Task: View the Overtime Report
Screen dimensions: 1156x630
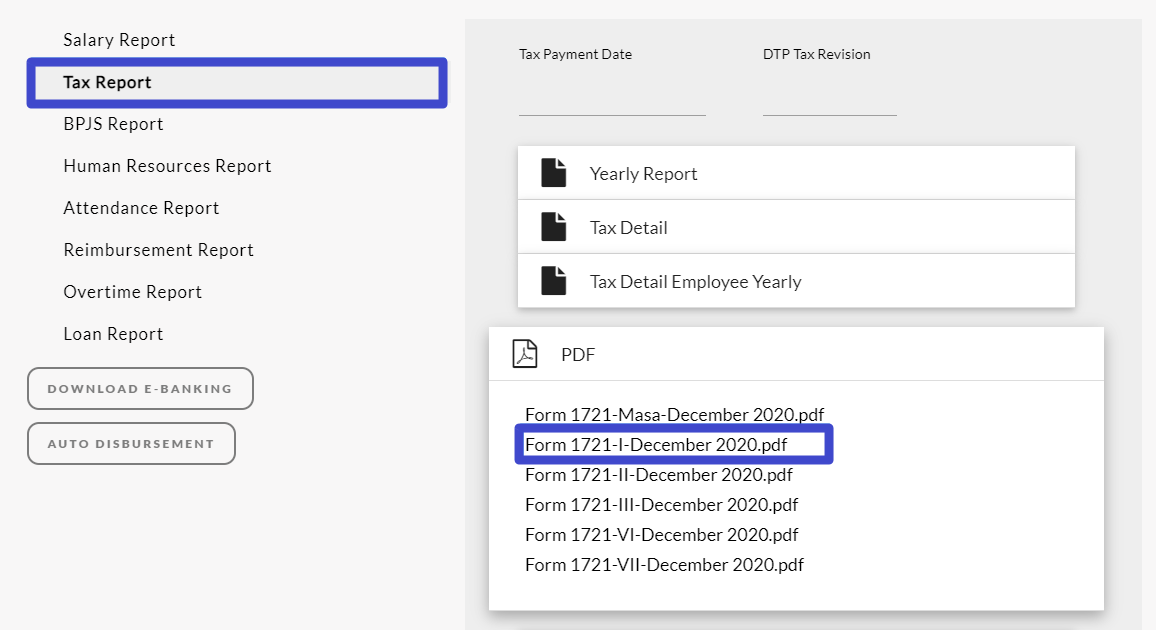Action: pyautogui.click(x=132, y=292)
